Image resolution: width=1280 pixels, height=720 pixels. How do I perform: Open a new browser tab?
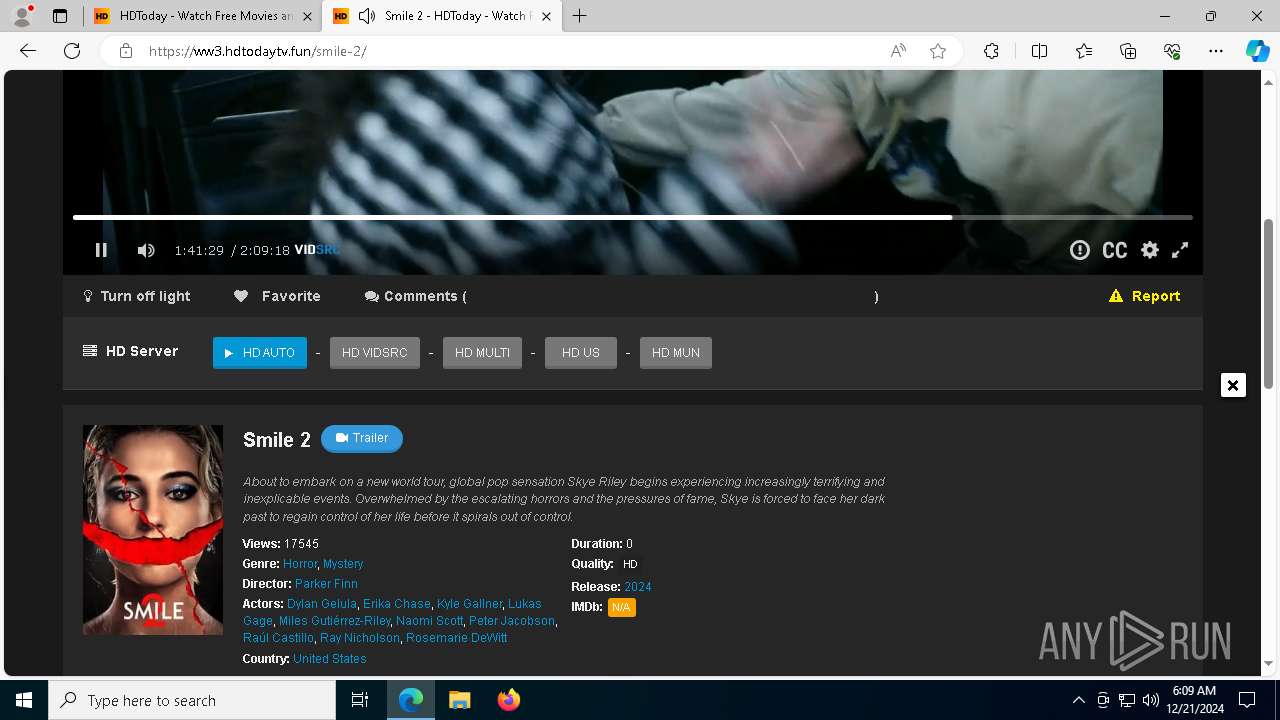coord(579,16)
